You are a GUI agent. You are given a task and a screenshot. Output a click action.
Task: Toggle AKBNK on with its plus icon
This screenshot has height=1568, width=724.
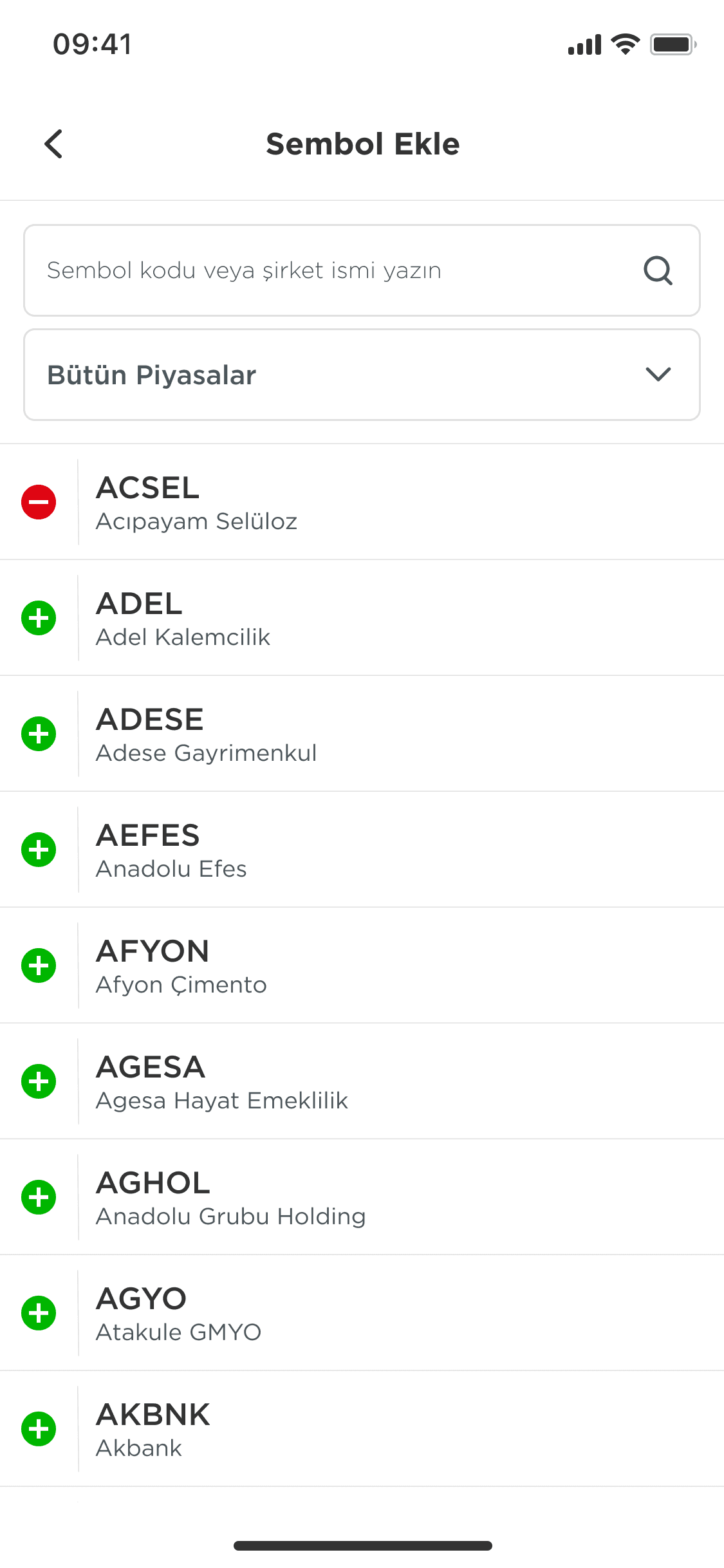(39, 1429)
